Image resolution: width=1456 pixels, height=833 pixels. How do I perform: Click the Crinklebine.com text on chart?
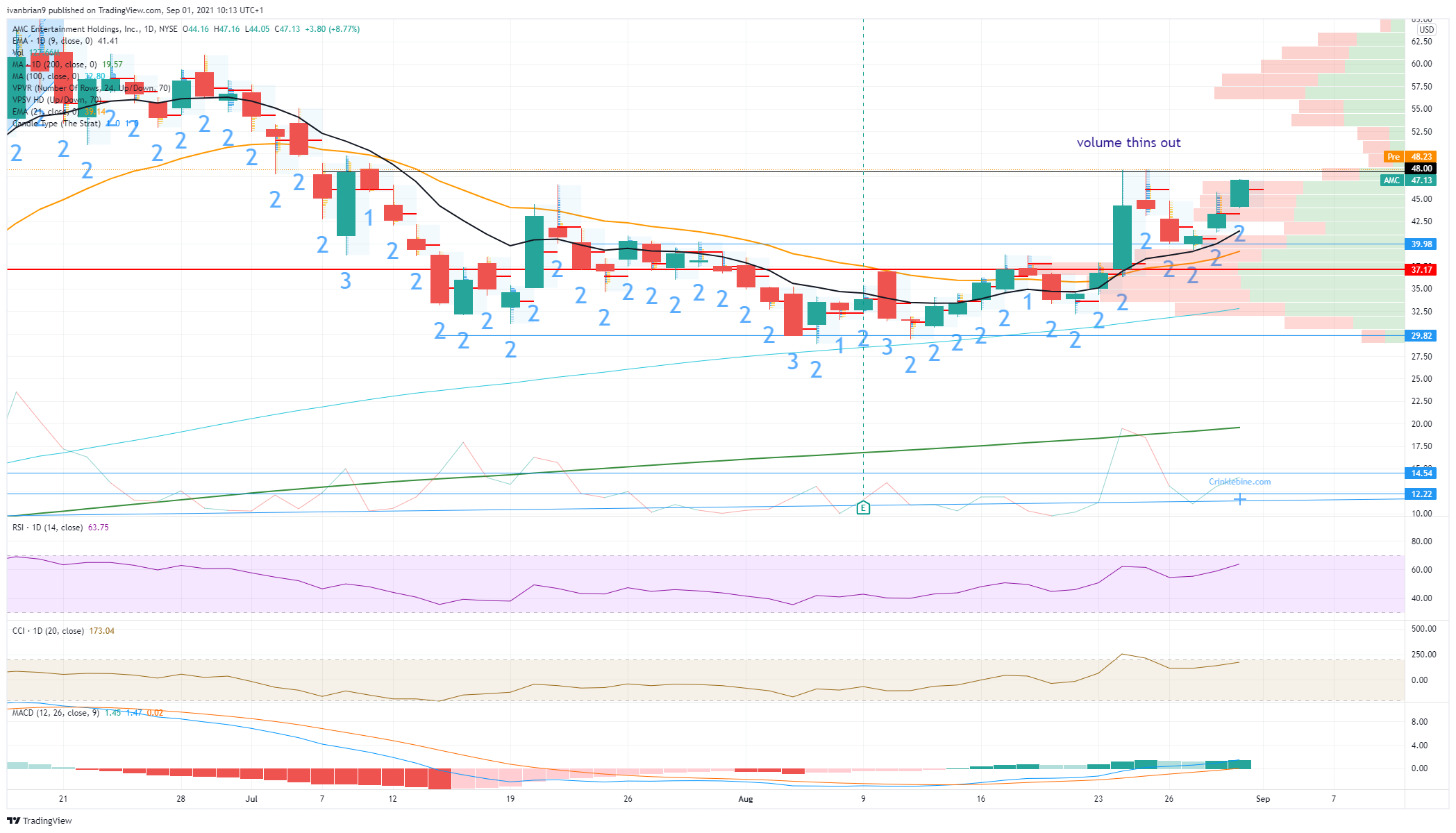point(1239,482)
